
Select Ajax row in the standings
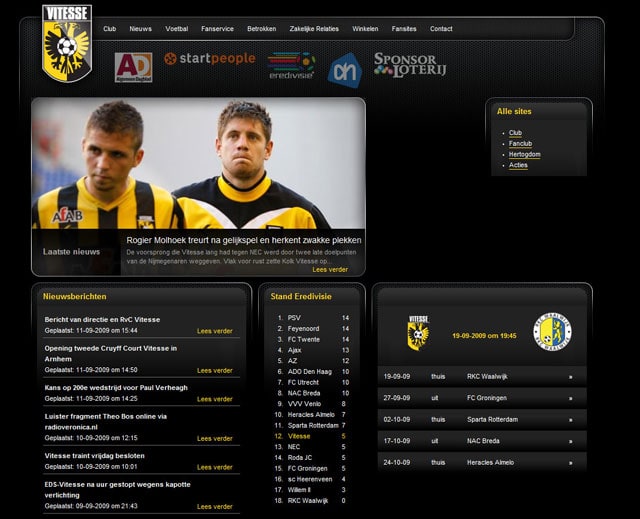[312, 350]
